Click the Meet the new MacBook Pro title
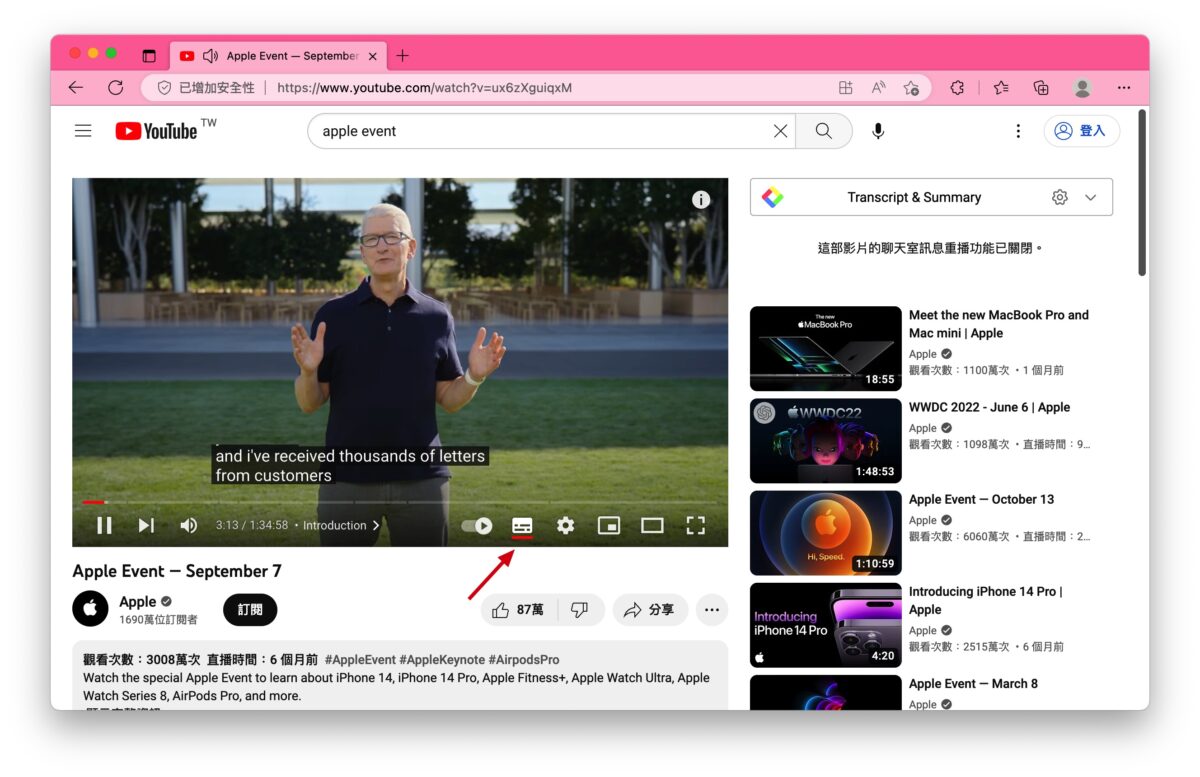The image size is (1200, 777). pyautogui.click(x=999, y=324)
